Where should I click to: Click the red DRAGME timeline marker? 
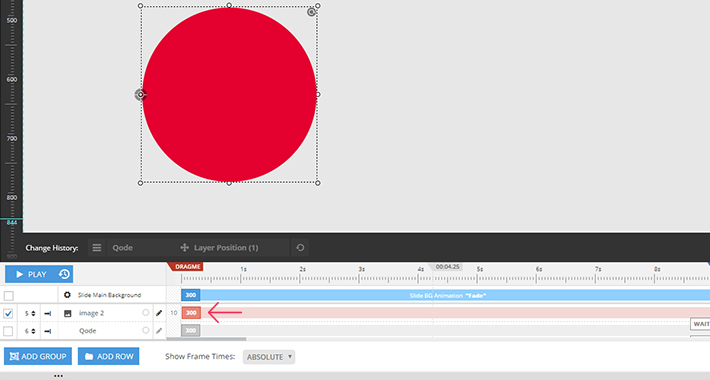coord(186,267)
